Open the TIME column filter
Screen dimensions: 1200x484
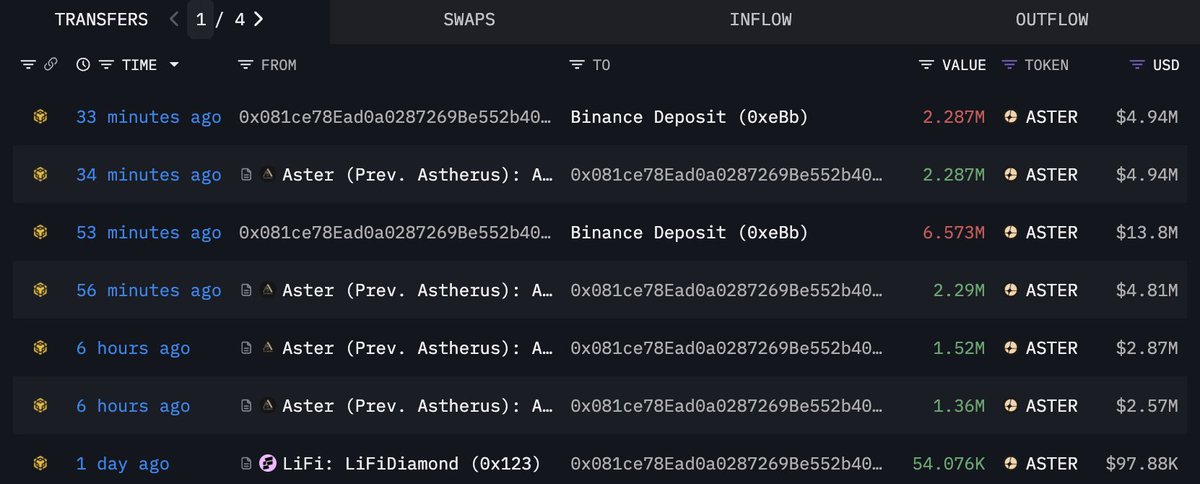pyautogui.click(x=107, y=65)
